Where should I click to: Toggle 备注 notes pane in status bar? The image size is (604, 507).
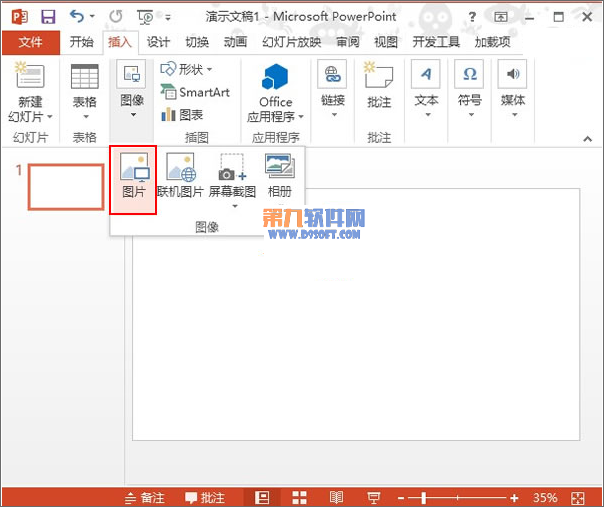coord(144,497)
